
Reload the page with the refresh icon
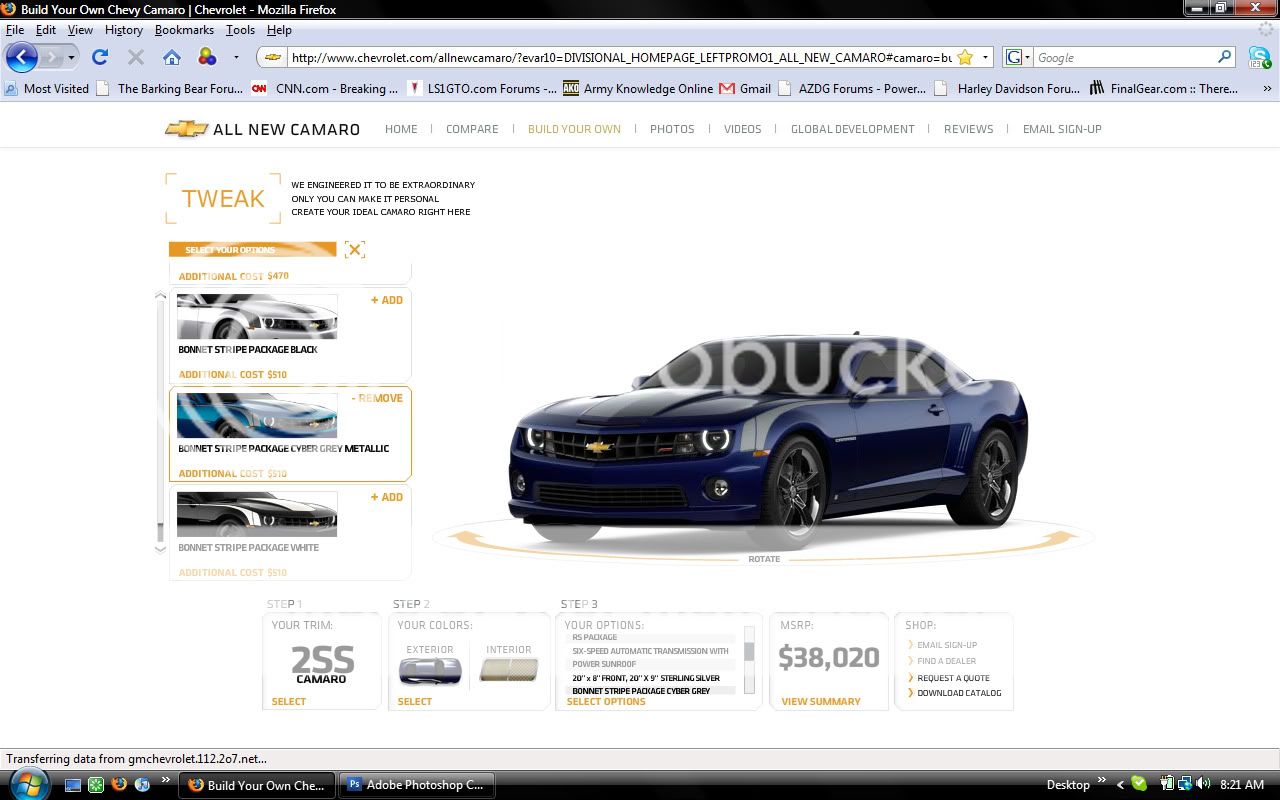(x=100, y=57)
